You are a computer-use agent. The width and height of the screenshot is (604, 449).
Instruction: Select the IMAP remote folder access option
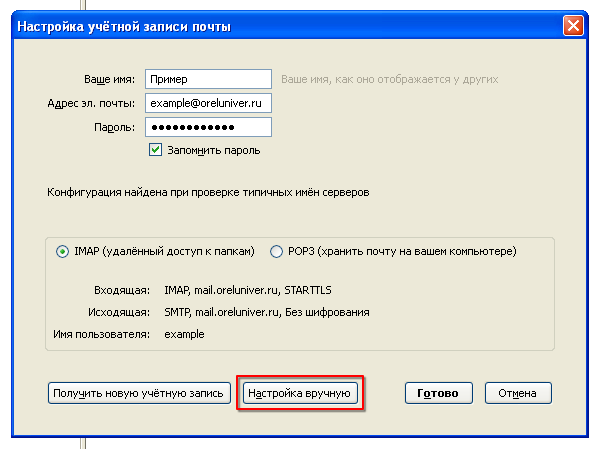pyautogui.click(x=63, y=251)
